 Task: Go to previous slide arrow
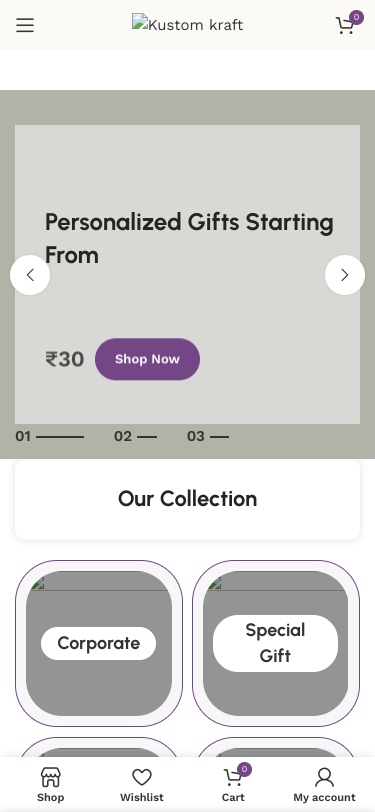pyautogui.click(x=30, y=275)
